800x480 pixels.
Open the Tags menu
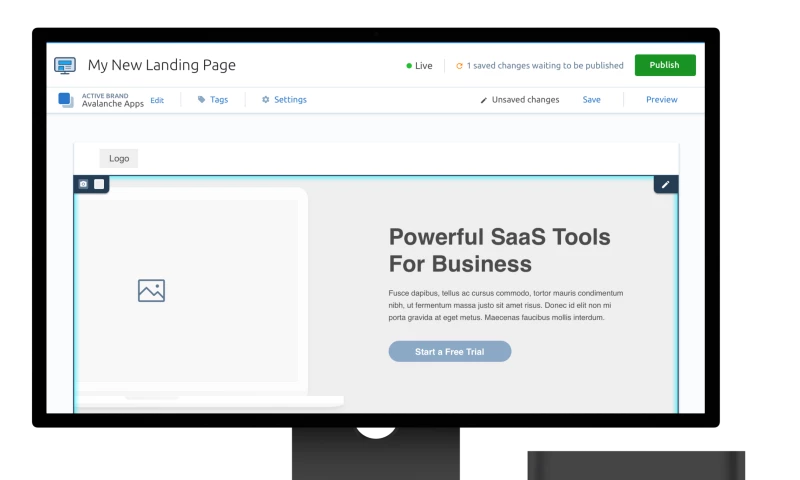pos(219,99)
